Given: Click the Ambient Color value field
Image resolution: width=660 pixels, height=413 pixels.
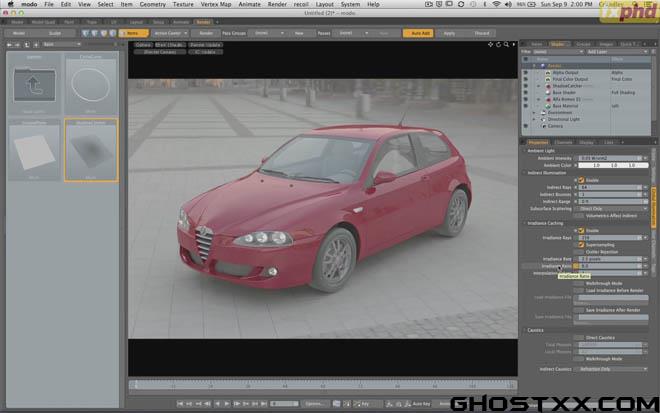Looking at the screenshot, I should coord(614,165).
